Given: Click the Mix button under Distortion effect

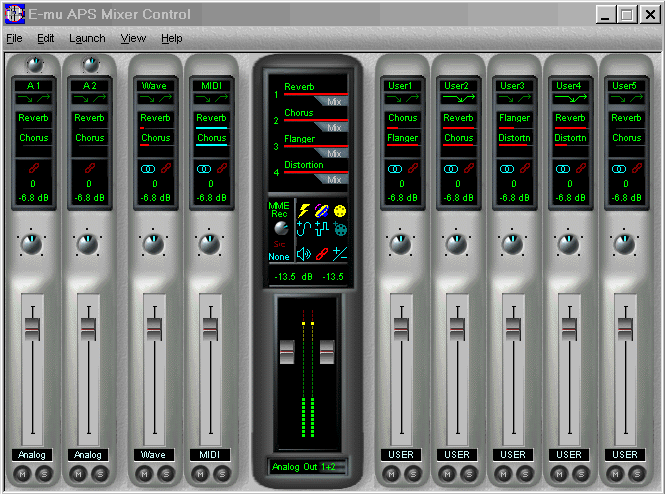Looking at the screenshot, I should click(x=332, y=179).
